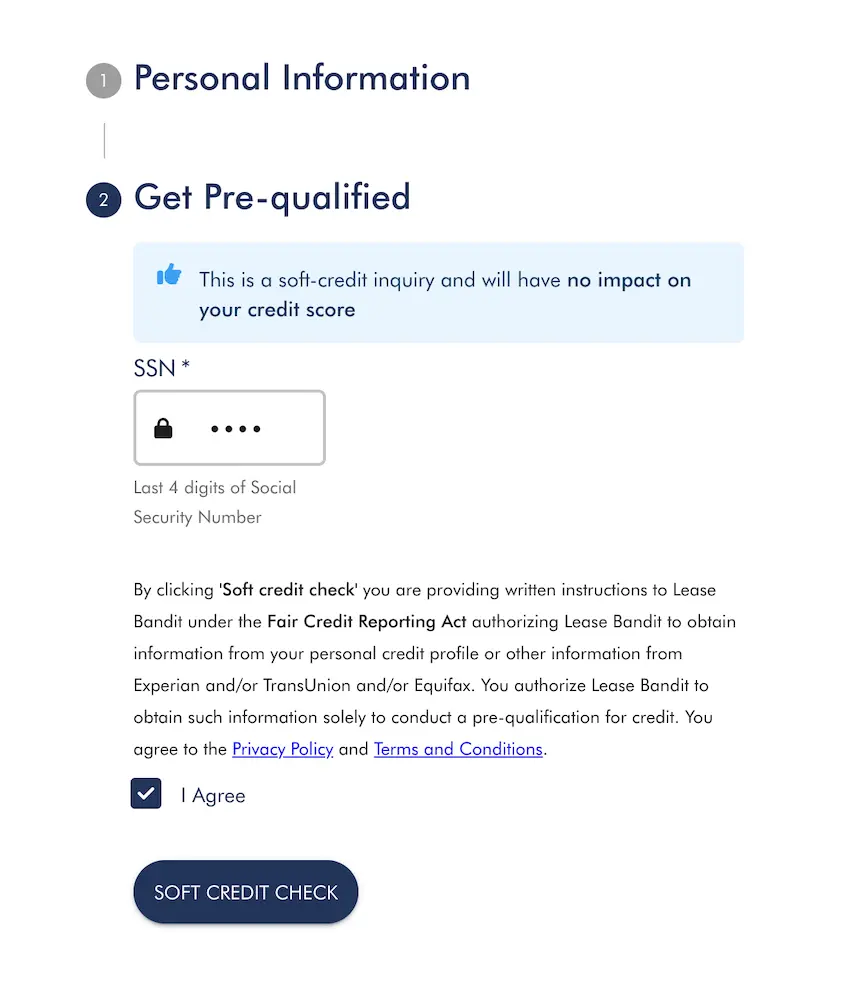This screenshot has height=1000, width=852.
Task: Collapse the Get Pre-qualified section heading
Action: 272,197
